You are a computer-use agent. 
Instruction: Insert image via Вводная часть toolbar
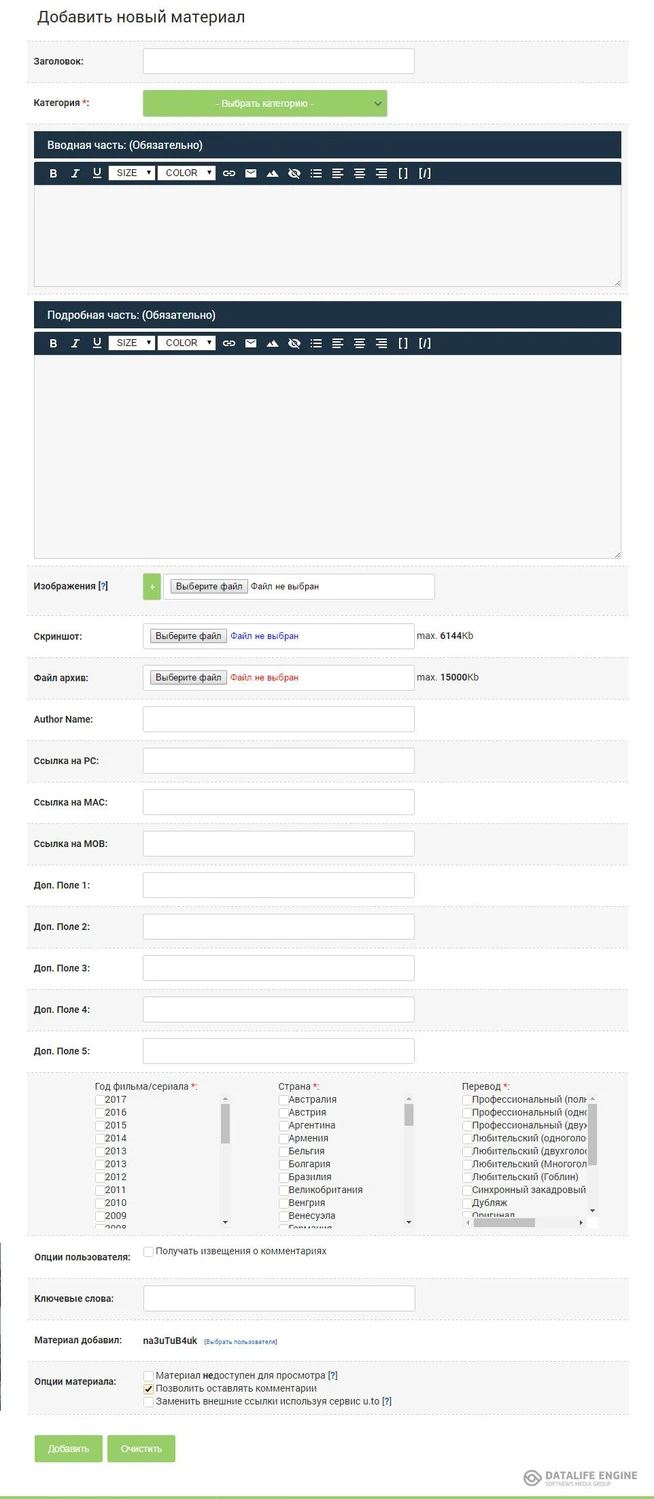pyautogui.click(x=272, y=173)
